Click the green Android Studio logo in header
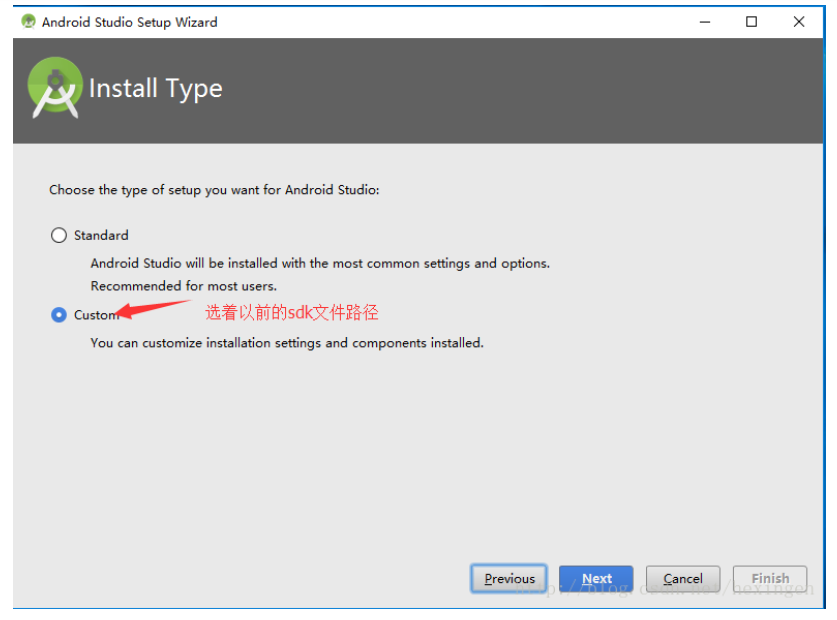 (54, 88)
